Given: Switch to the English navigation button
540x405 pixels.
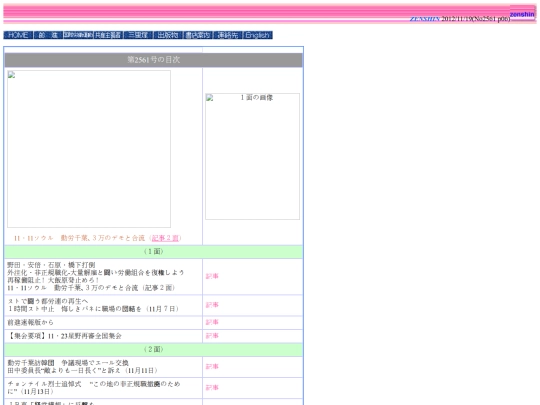Looking at the screenshot, I should tap(258, 35).
